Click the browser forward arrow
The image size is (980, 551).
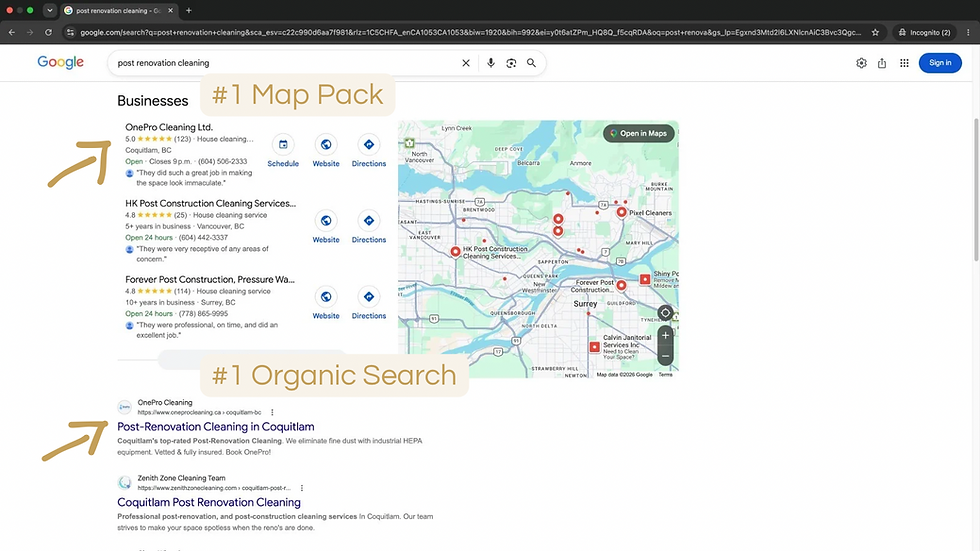click(x=29, y=32)
